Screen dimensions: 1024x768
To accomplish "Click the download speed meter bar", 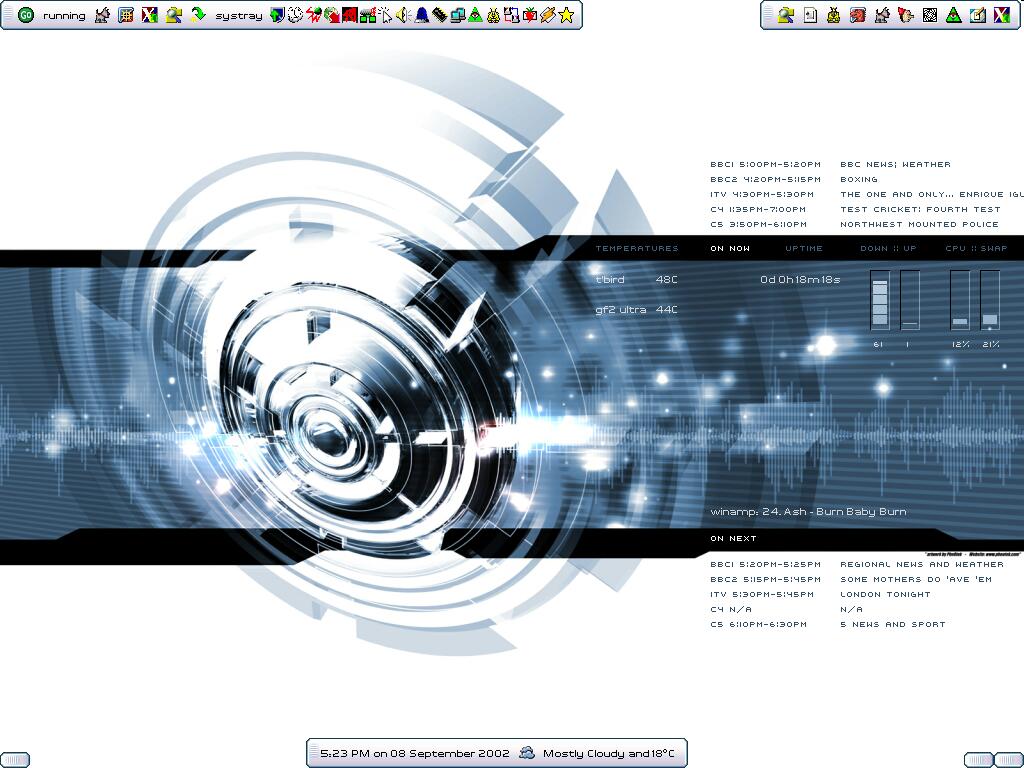I will [879, 300].
